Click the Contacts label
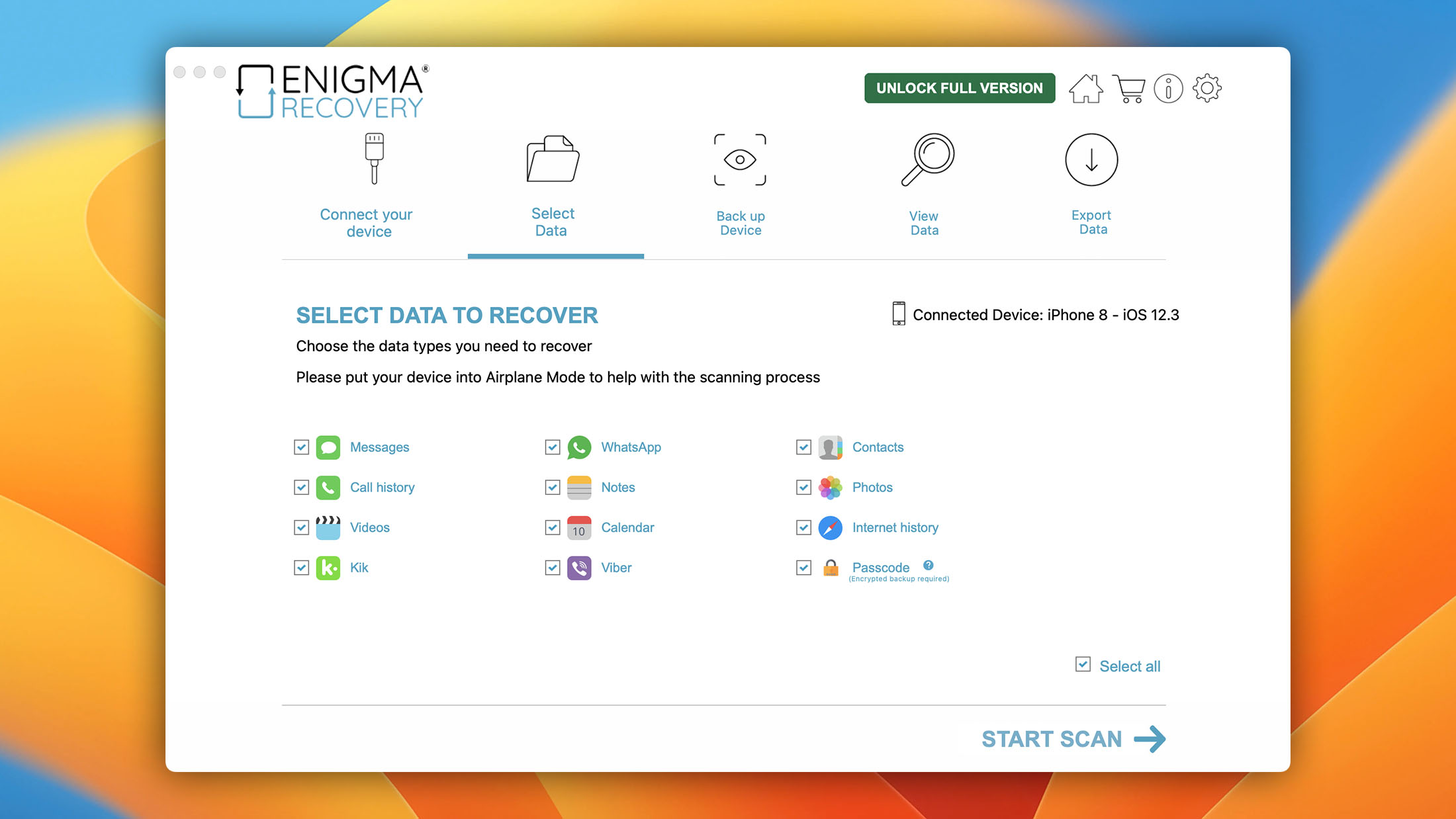The height and width of the screenshot is (819, 1456). [x=878, y=447]
